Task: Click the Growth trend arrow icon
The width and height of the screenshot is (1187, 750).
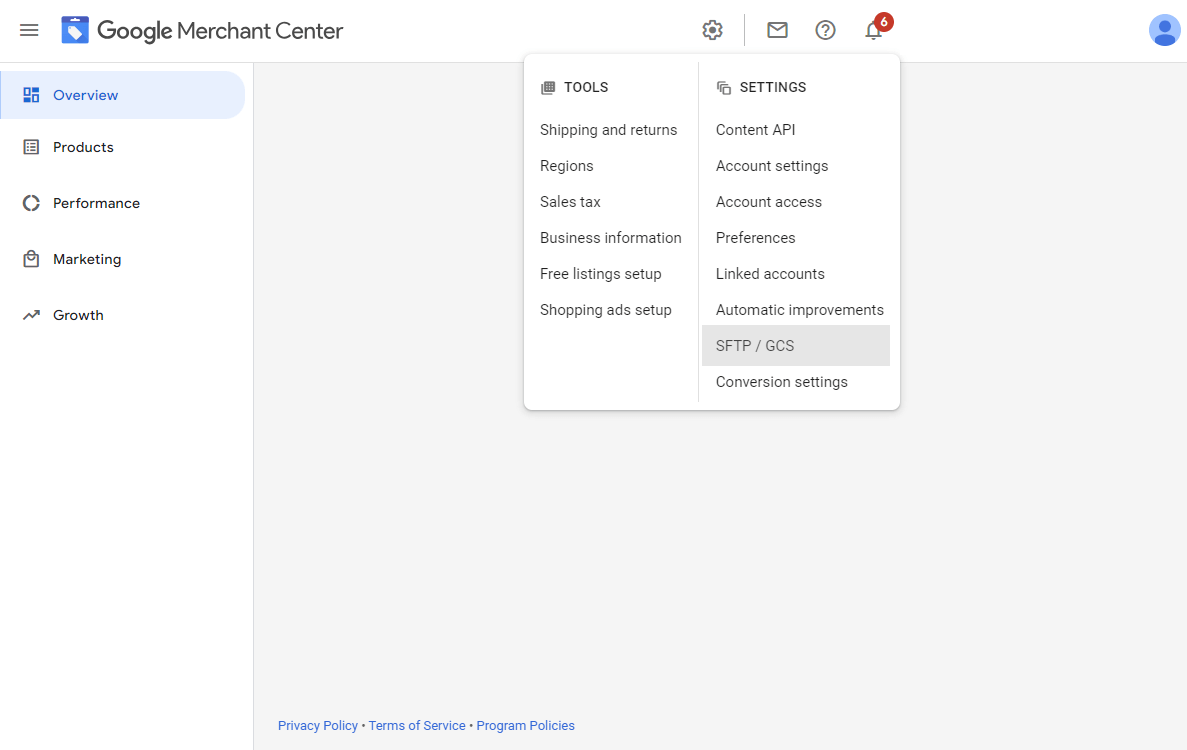Action: point(31,315)
